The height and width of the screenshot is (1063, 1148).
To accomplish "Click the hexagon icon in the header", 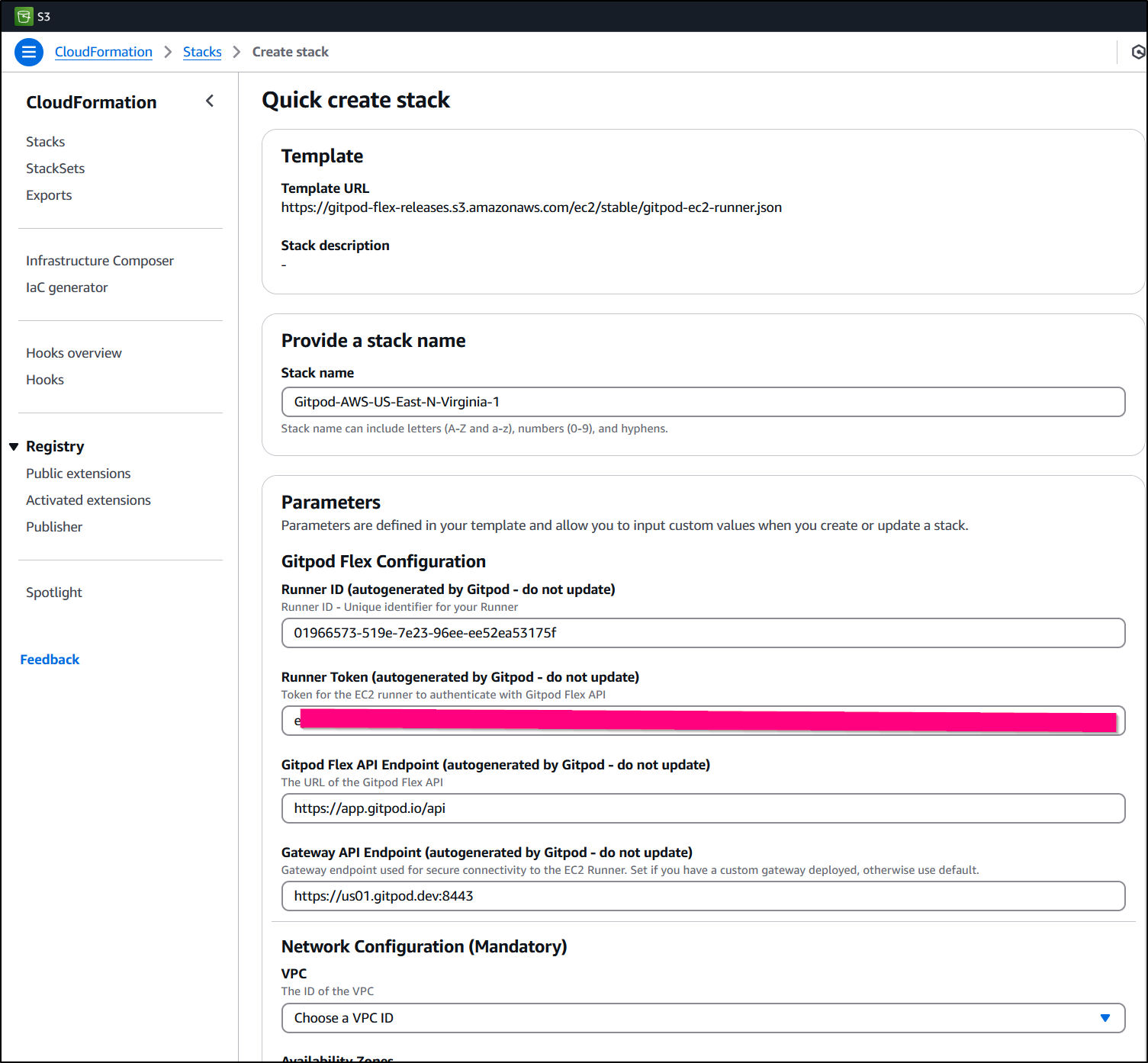I will pyautogui.click(x=1138, y=52).
